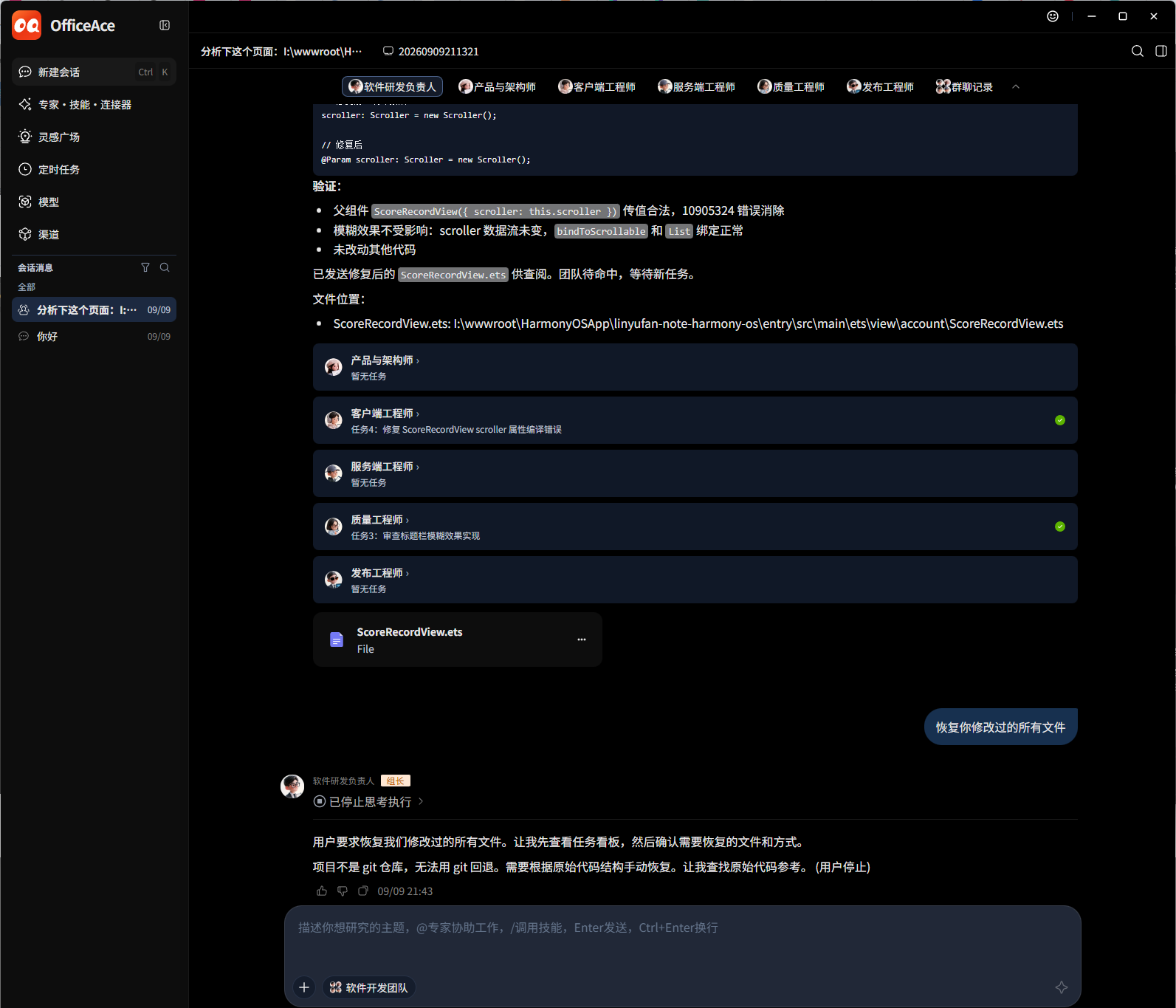The width and height of the screenshot is (1176, 1008).
Task: Open 定时任务 in the sidebar
Action: pos(94,169)
